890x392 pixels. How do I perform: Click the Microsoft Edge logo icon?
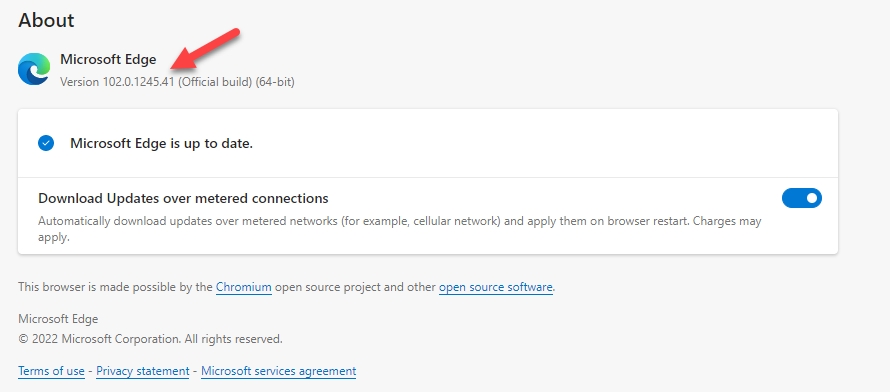[35, 69]
